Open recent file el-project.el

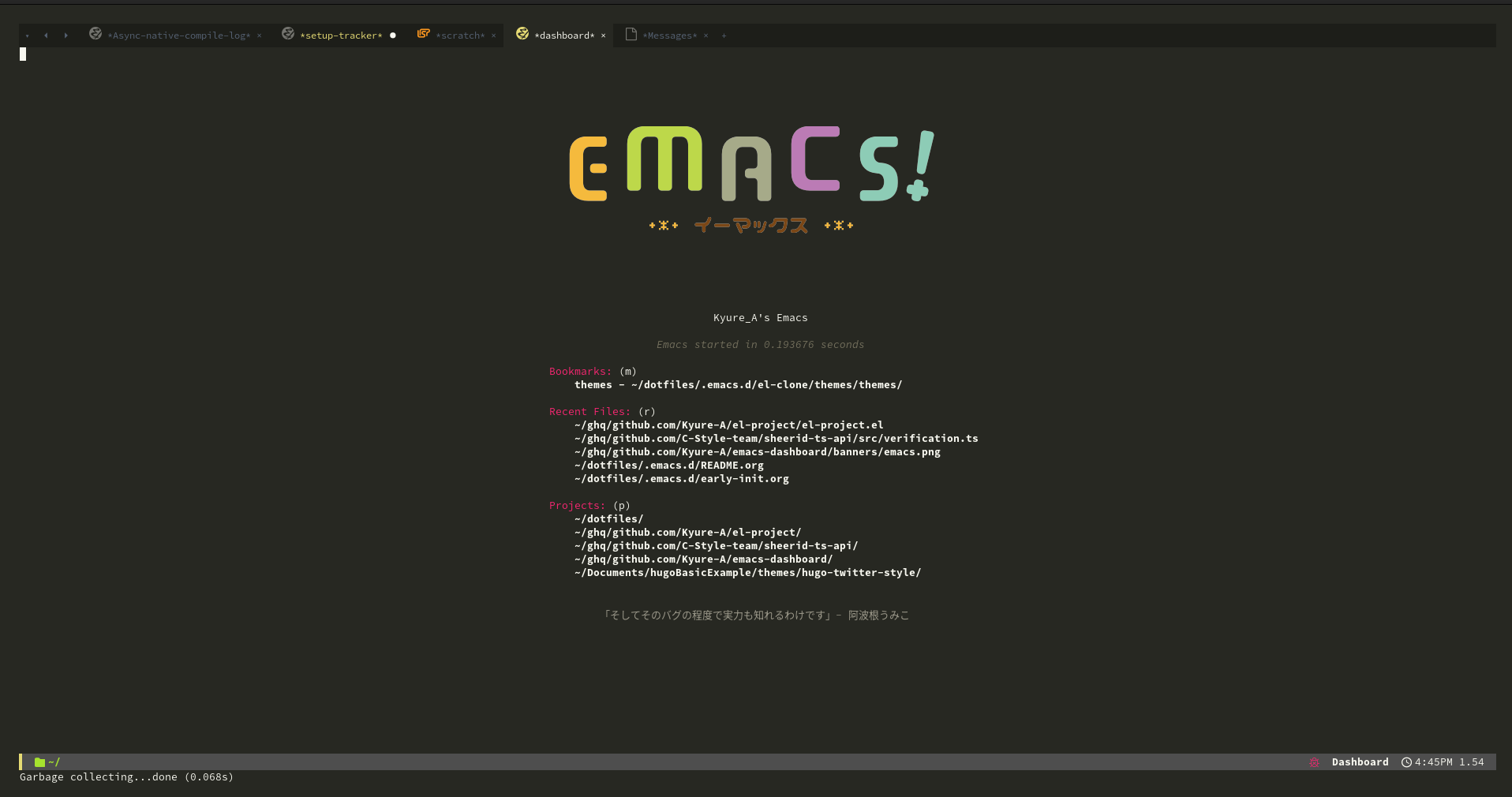729,425
